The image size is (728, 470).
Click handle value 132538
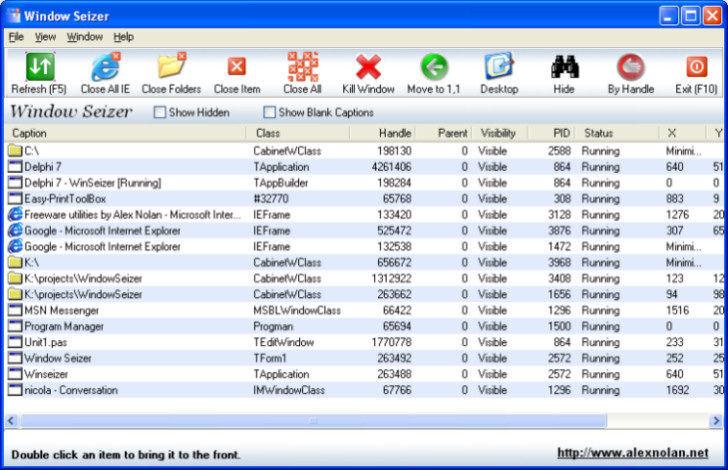point(394,246)
